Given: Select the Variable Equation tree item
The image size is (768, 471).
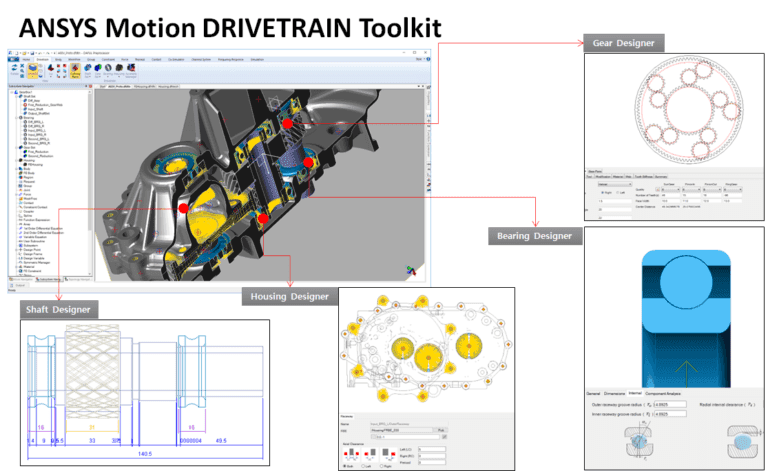Looking at the screenshot, I should click(33, 237).
